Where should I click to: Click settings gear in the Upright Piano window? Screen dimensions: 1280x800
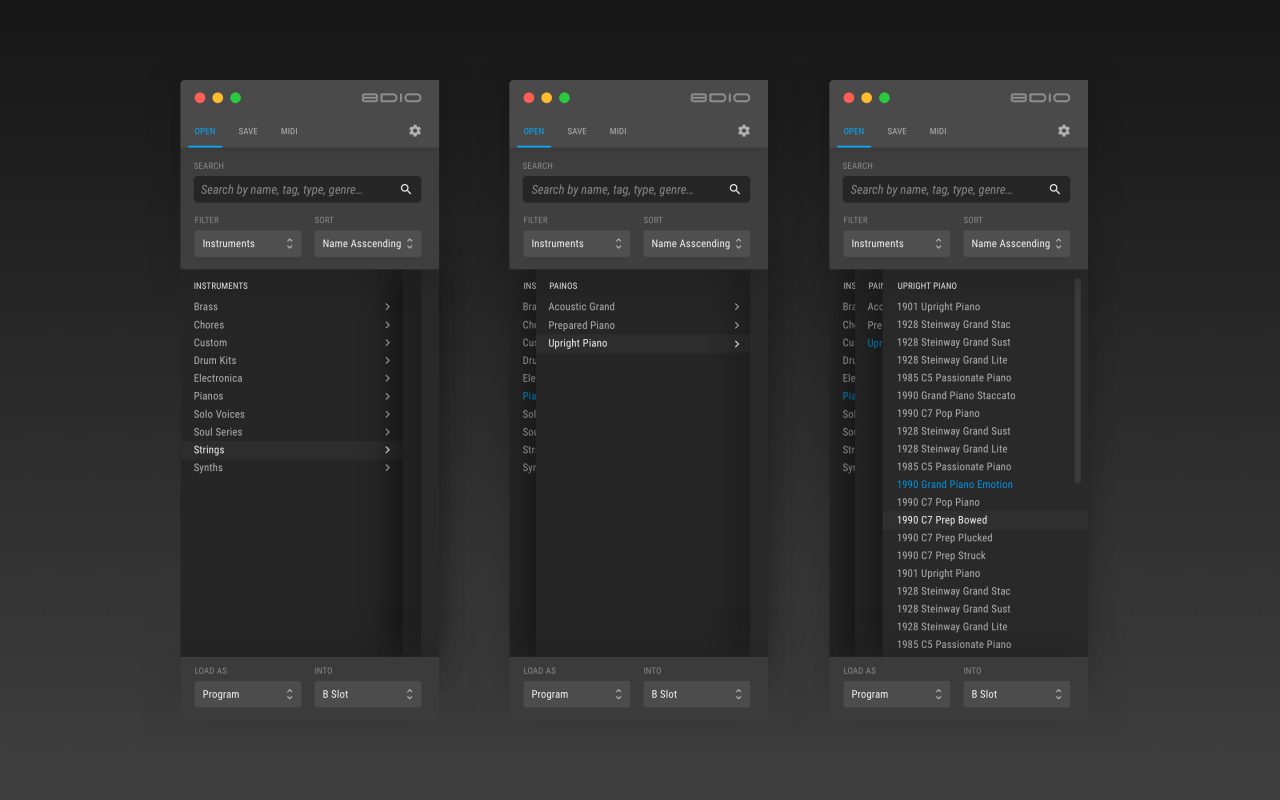click(1064, 131)
